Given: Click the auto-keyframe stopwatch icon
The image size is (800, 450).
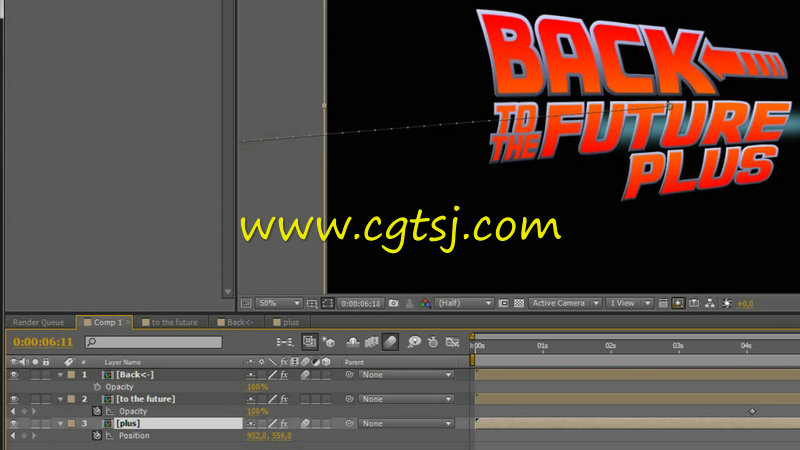Looking at the screenshot, I should pyautogui.click(x=433, y=342).
